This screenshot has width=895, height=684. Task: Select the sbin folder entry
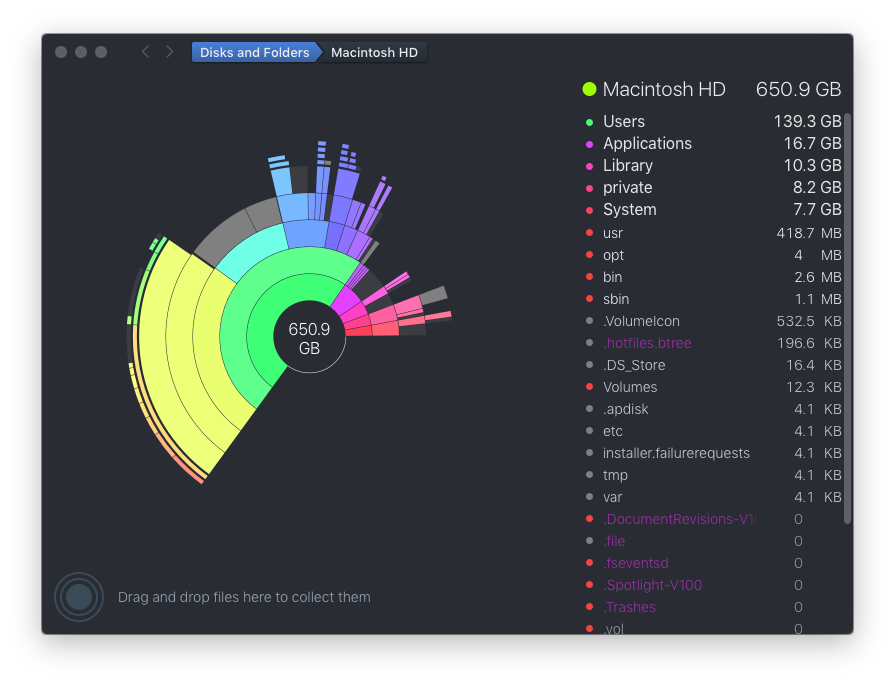712,299
